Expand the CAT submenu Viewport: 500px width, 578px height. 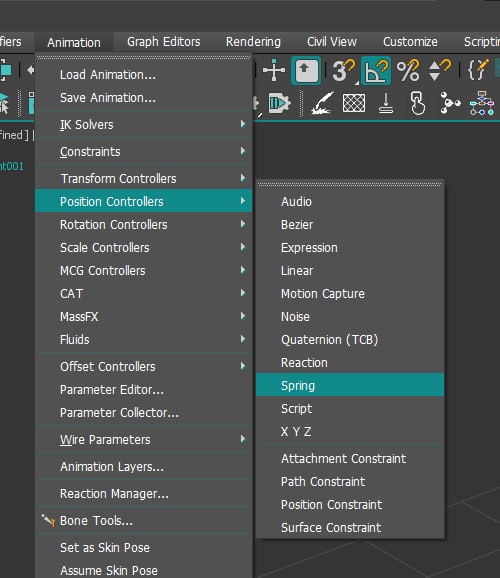coord(144,293)
